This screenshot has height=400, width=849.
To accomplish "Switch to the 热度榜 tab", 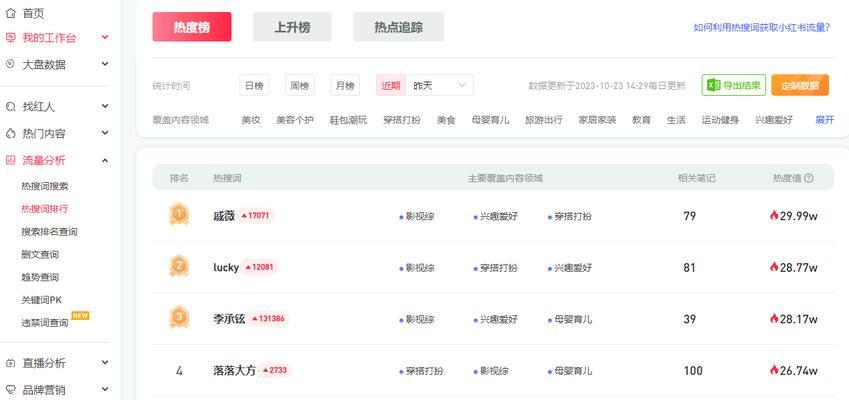I will click(192, 27).
